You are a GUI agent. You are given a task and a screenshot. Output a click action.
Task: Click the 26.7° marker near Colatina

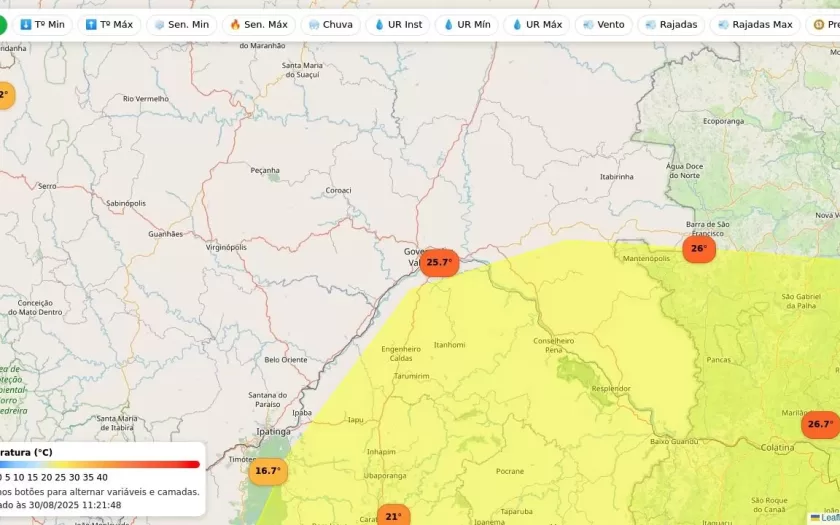click(820, 424)
